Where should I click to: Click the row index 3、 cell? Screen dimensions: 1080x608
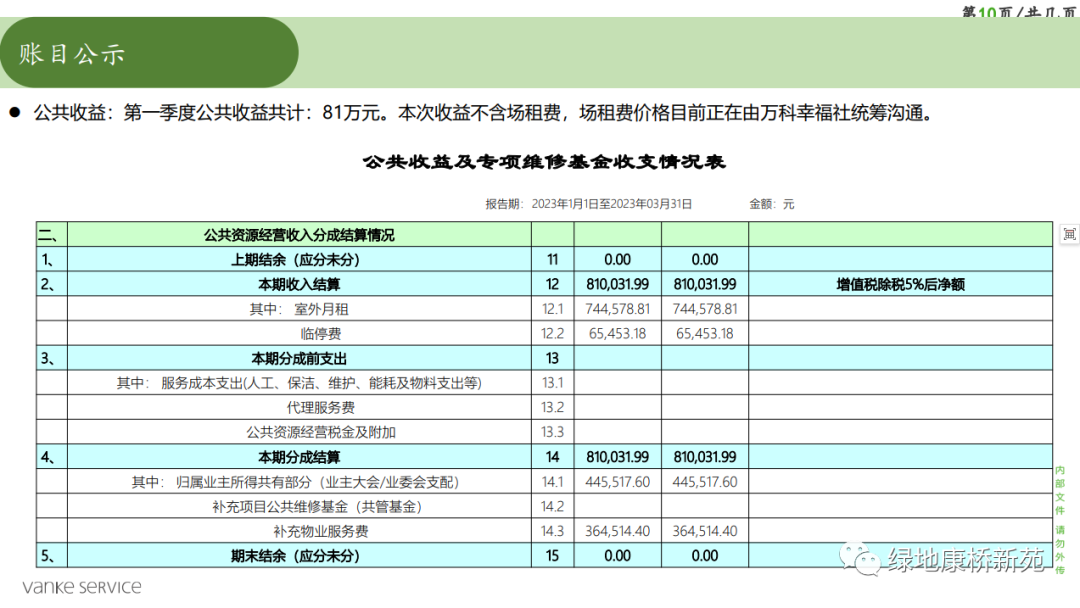pyautogui.click(x=52, y=359)
